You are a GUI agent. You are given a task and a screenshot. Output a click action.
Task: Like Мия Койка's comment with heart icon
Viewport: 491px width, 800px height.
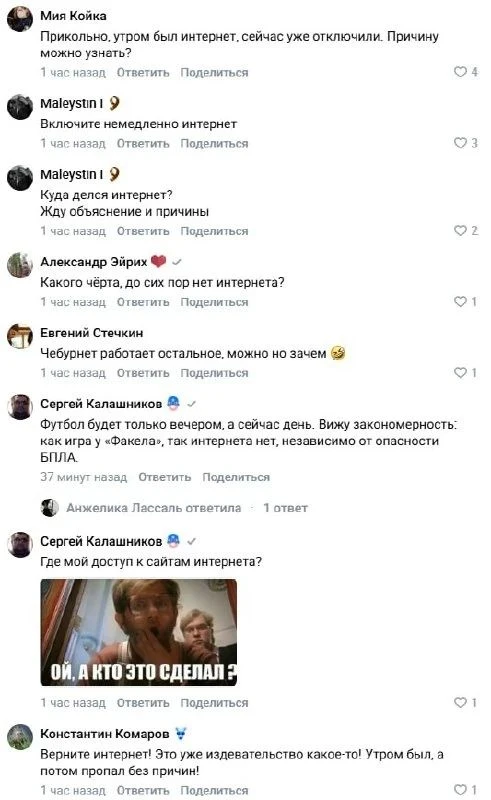coord(460,72)
